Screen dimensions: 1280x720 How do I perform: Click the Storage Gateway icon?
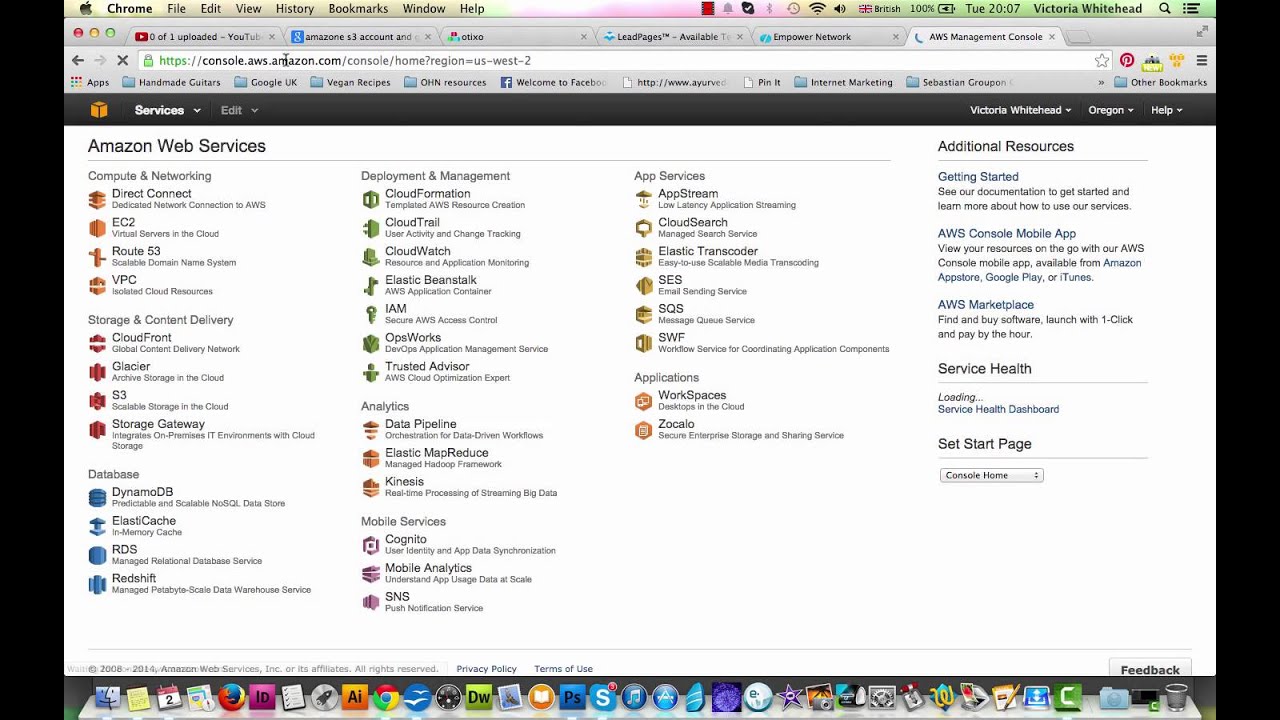[x=97, y=430]
